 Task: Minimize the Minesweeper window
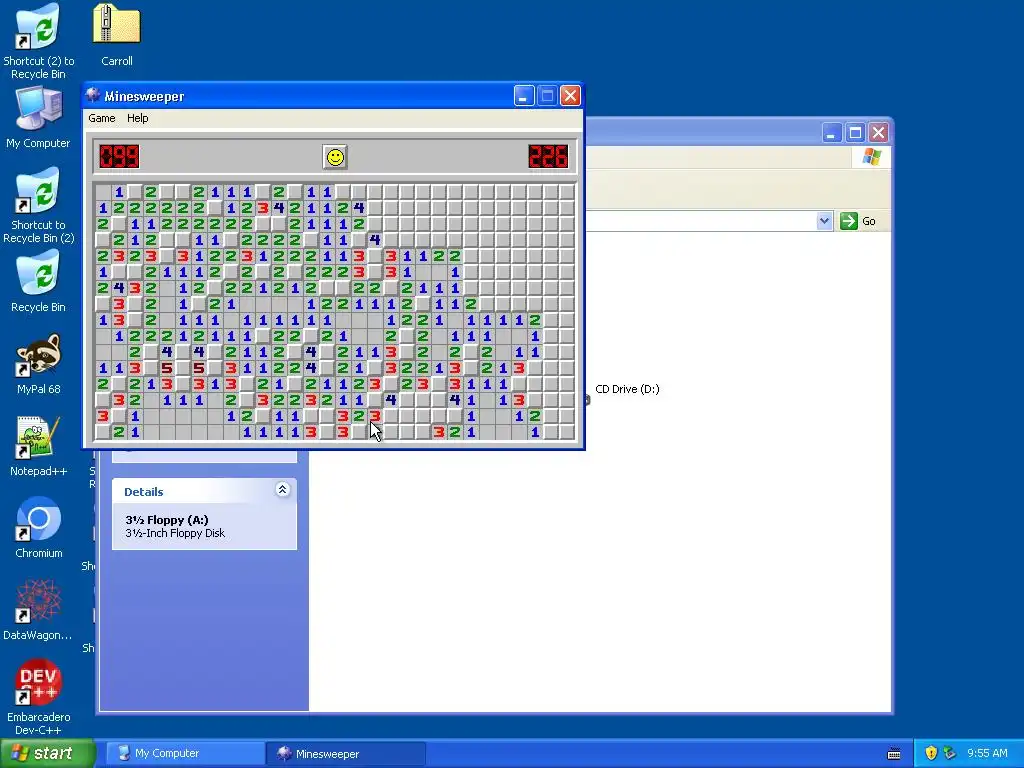point(524,97)
